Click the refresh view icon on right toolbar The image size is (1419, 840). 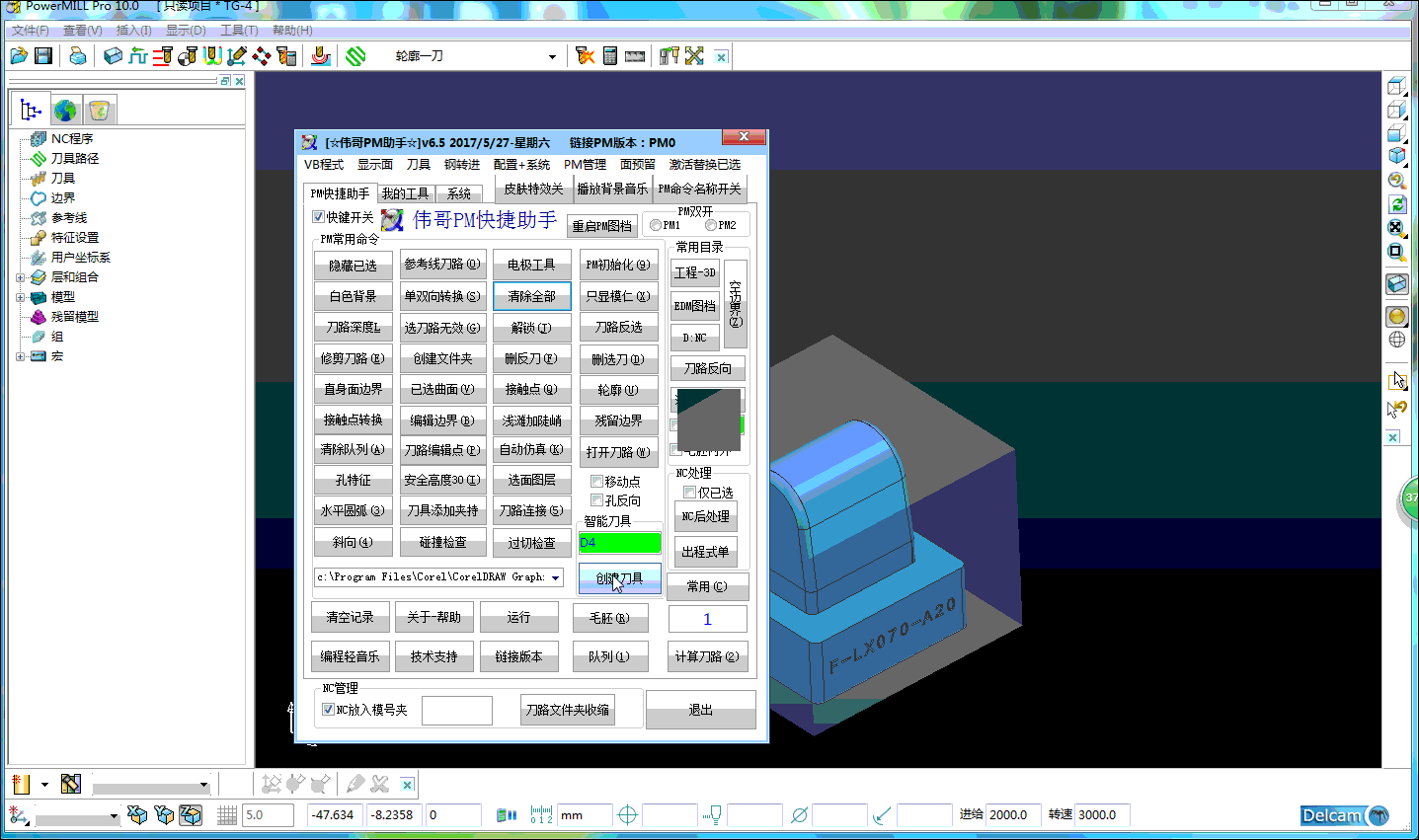point(1396,203)
